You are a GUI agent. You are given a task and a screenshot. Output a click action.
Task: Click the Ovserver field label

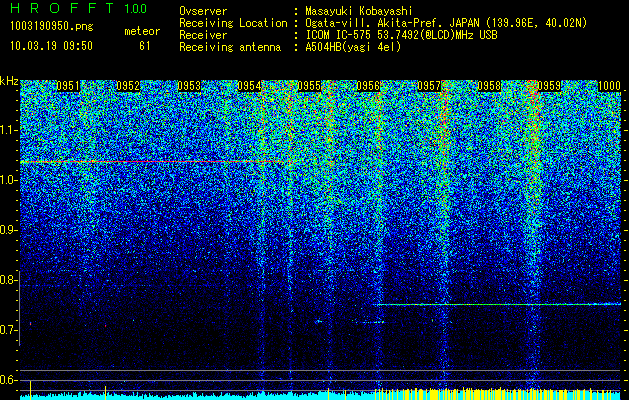[x=203, y=11]
